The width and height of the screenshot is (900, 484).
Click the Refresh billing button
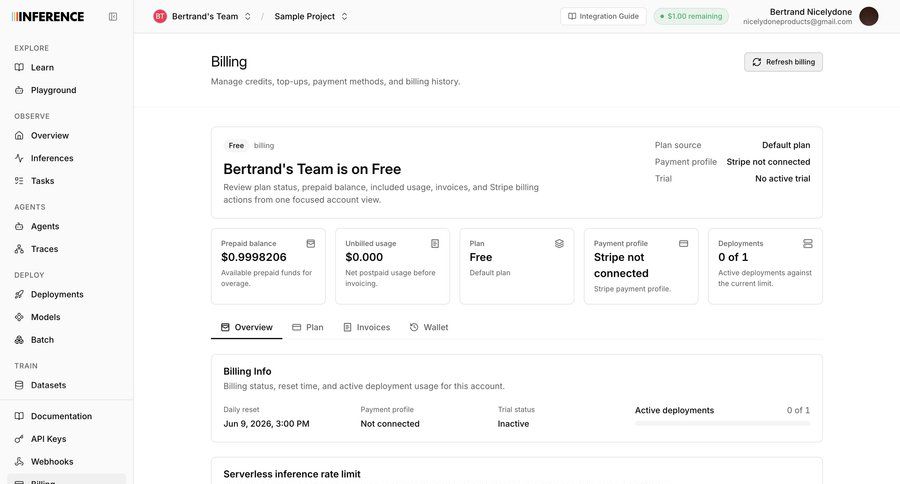click(x=783, y=62)
